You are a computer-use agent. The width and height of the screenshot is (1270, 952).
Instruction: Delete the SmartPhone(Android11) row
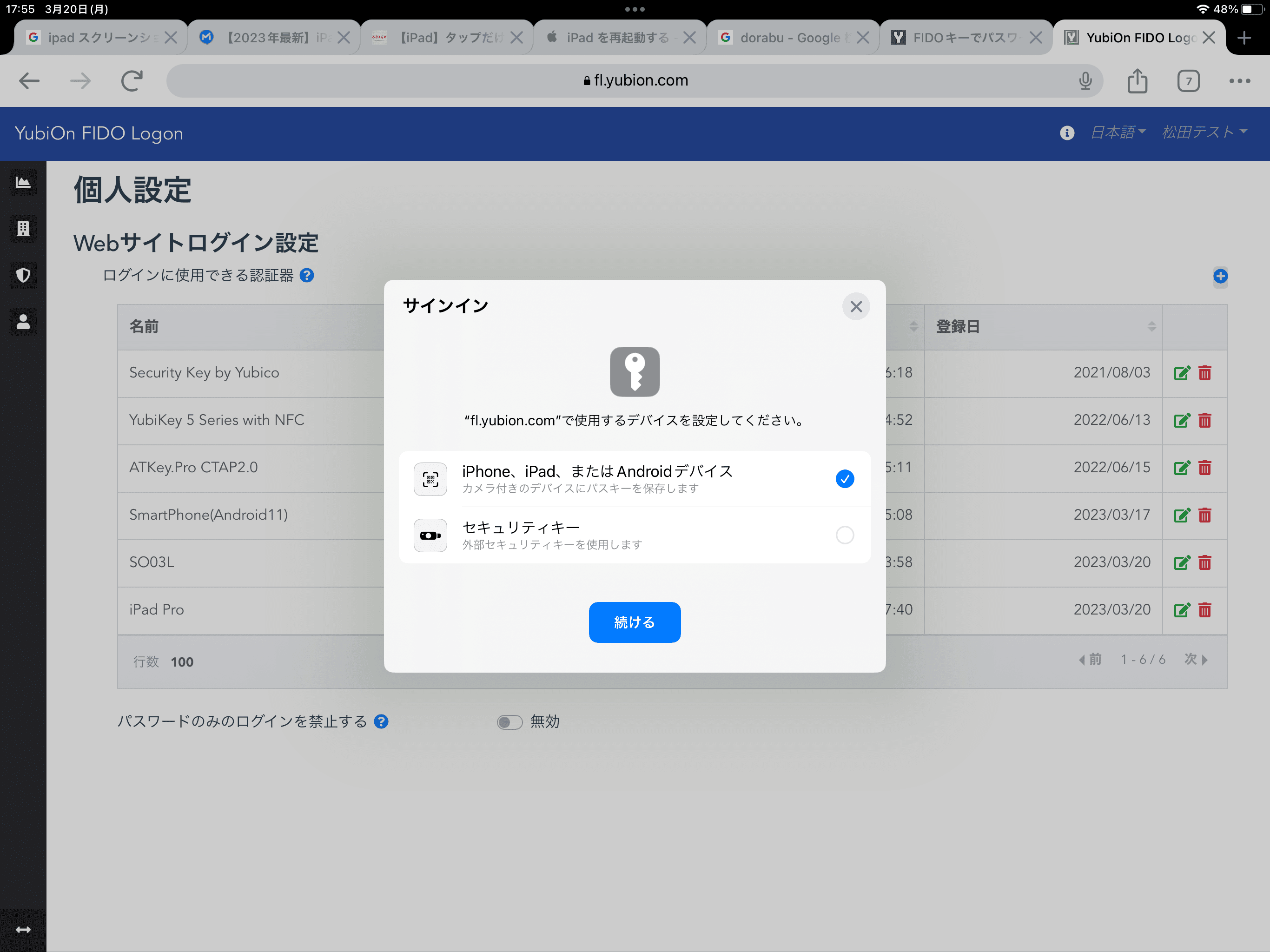1204,515
